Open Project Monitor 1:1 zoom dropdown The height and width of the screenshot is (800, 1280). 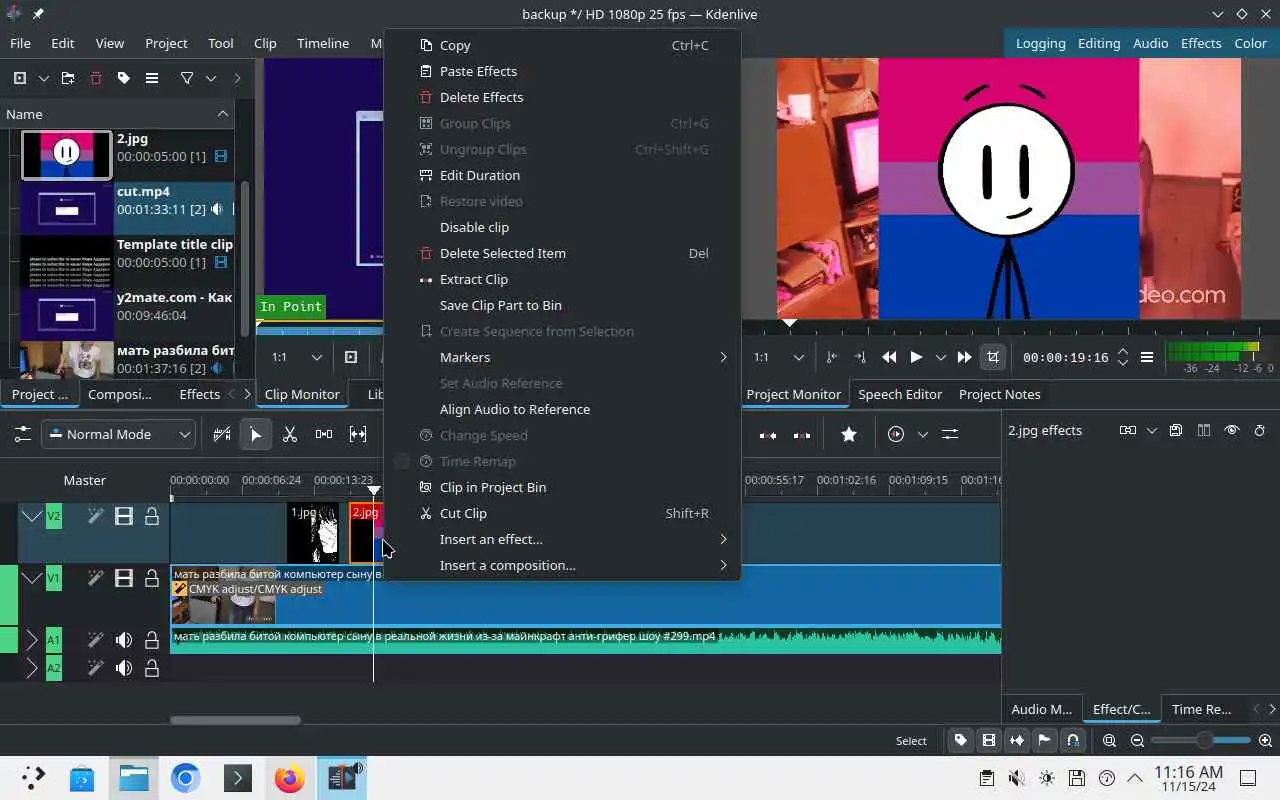click(779, 357)
